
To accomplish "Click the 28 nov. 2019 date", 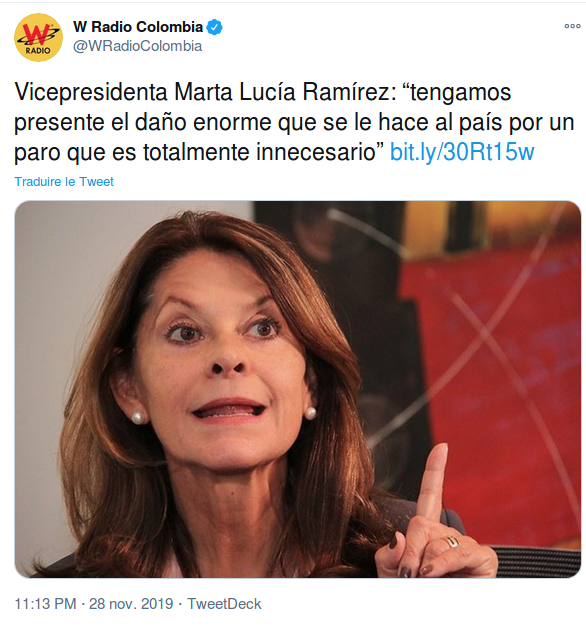I will [x=131, y=604].
